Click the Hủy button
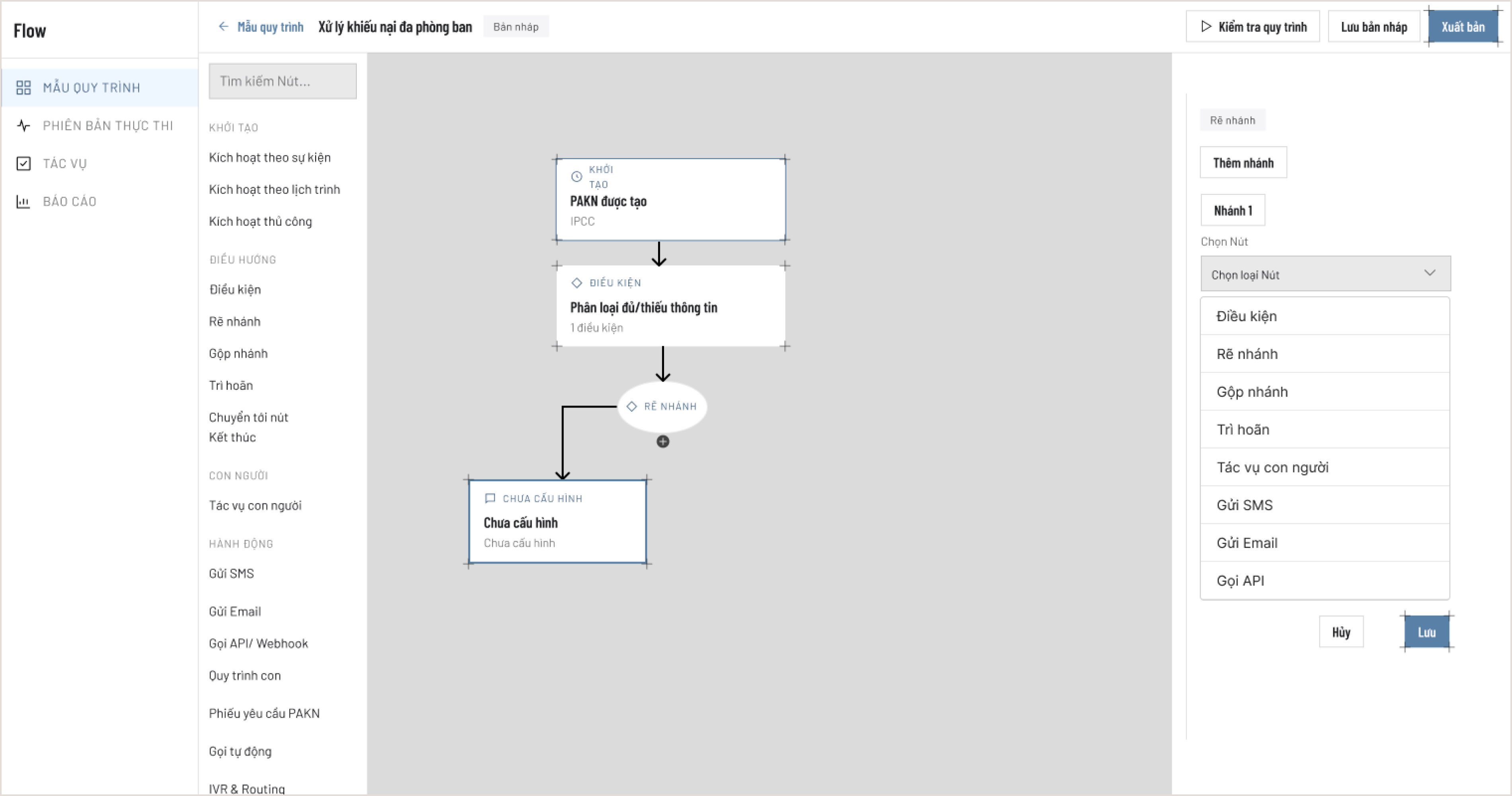Image resolution: width=1512 pixels, height=796 pixels. coord(1341,632)
